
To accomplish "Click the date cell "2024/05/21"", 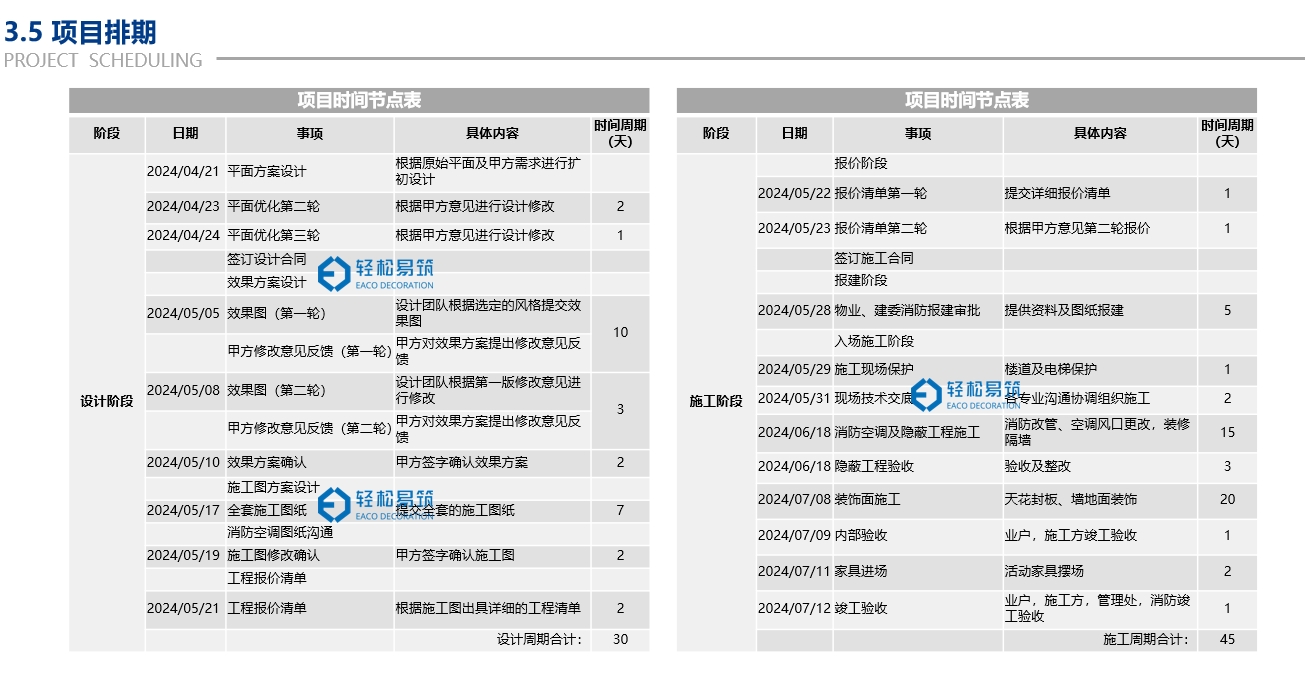I will point(183,608).
